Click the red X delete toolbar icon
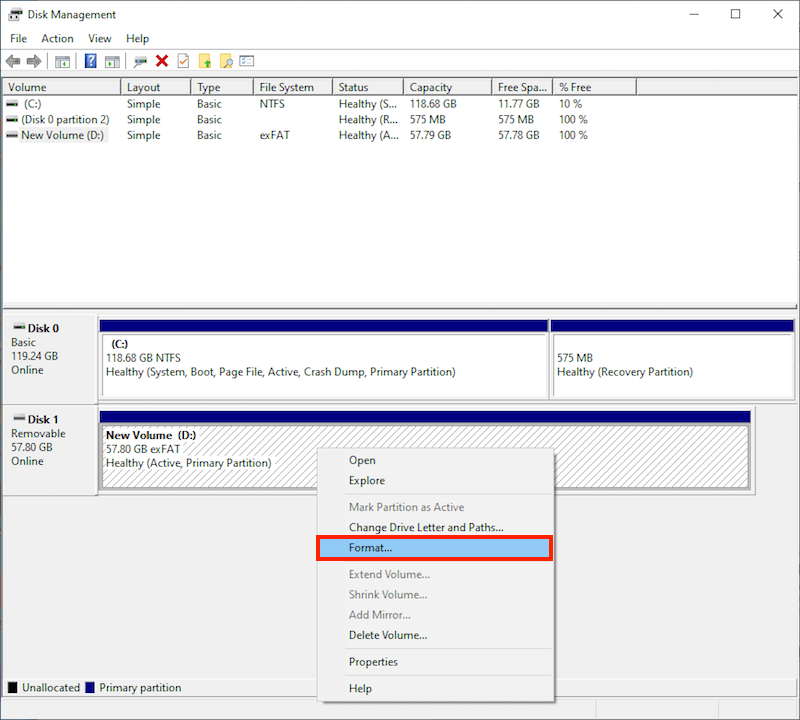Viewport: 800px width, 720px height. pyautogui.click(x=164, y=60)
